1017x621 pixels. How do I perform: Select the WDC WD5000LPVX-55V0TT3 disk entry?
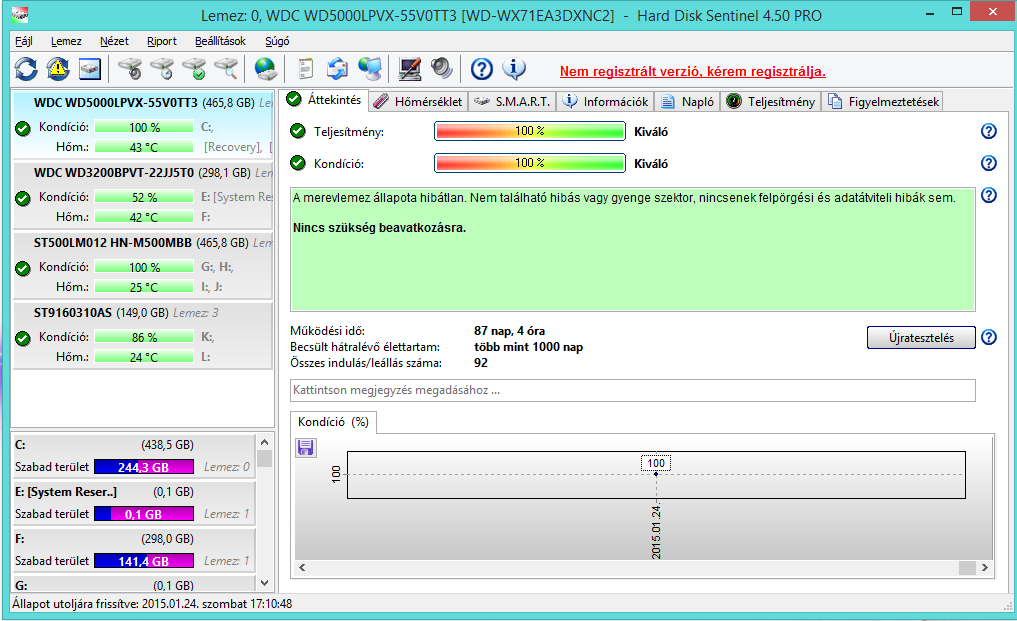[x=143, y=125]
